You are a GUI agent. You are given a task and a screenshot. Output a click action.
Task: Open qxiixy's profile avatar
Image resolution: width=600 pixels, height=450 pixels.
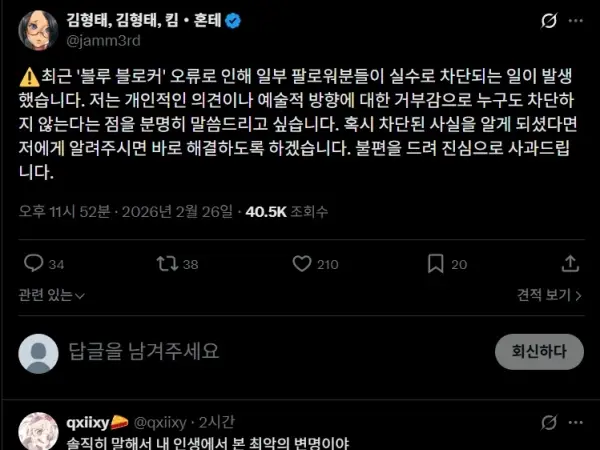coord(38,431)
